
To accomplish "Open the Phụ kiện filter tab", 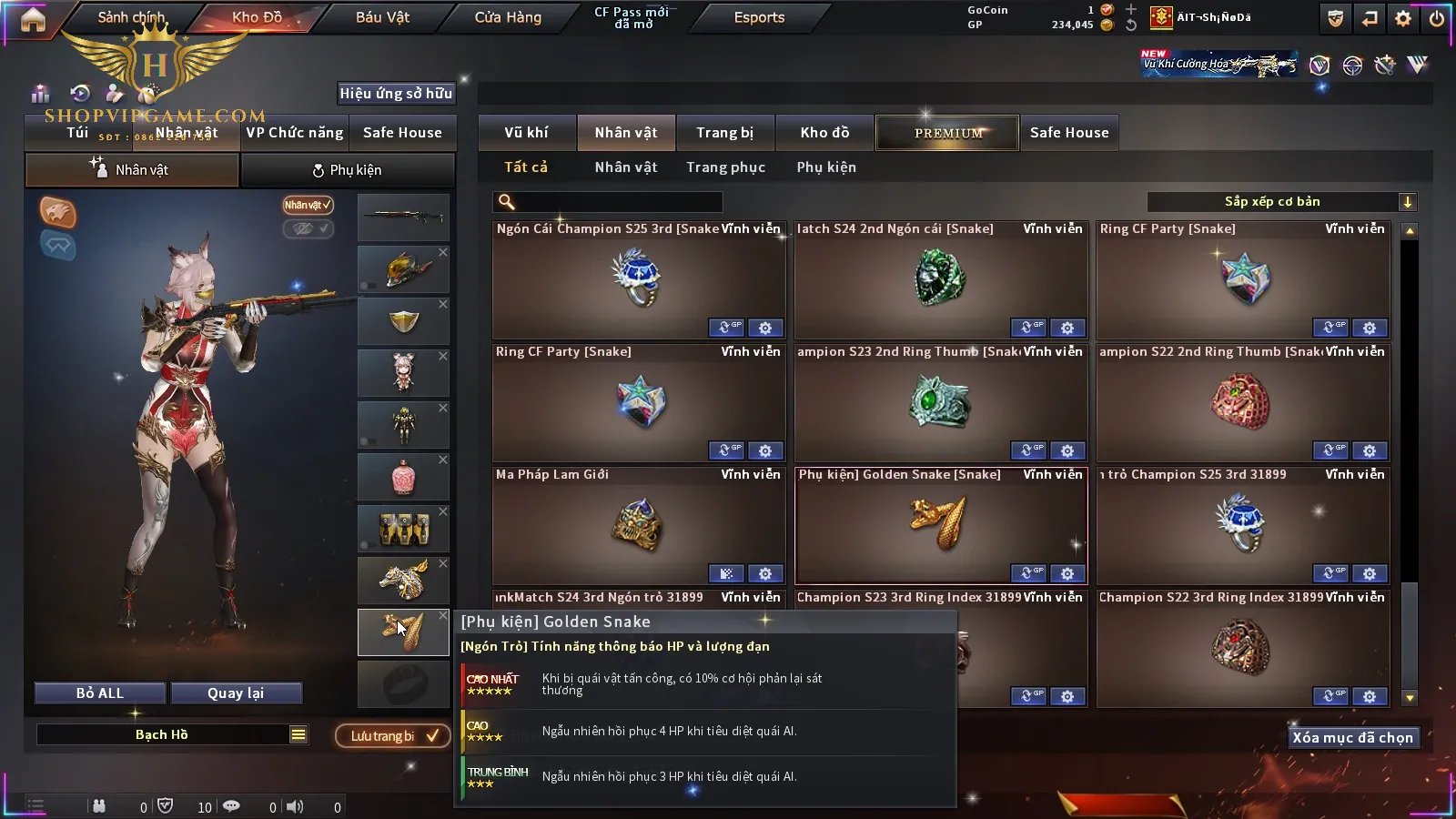I will [x=826, y=167].
